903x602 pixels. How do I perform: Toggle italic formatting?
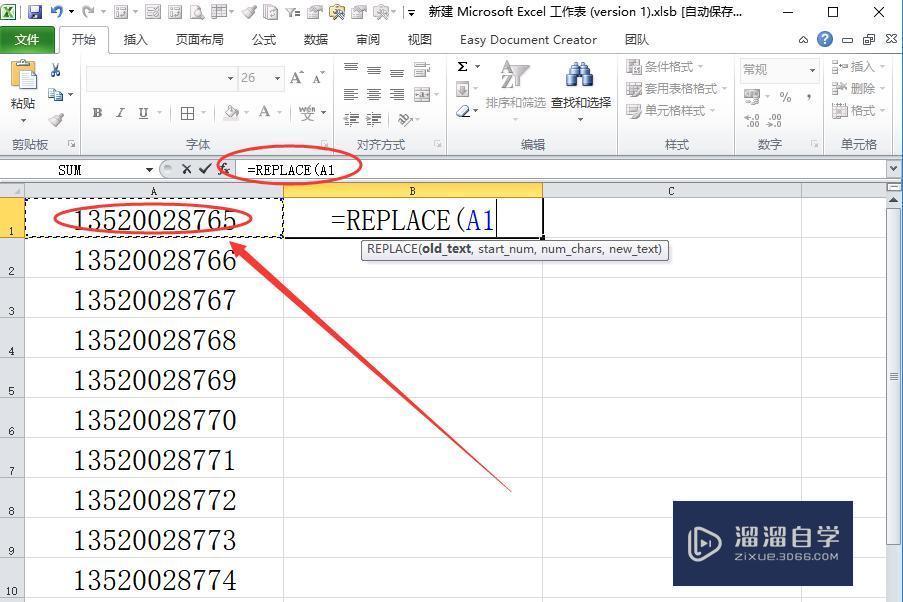[119, 112]
